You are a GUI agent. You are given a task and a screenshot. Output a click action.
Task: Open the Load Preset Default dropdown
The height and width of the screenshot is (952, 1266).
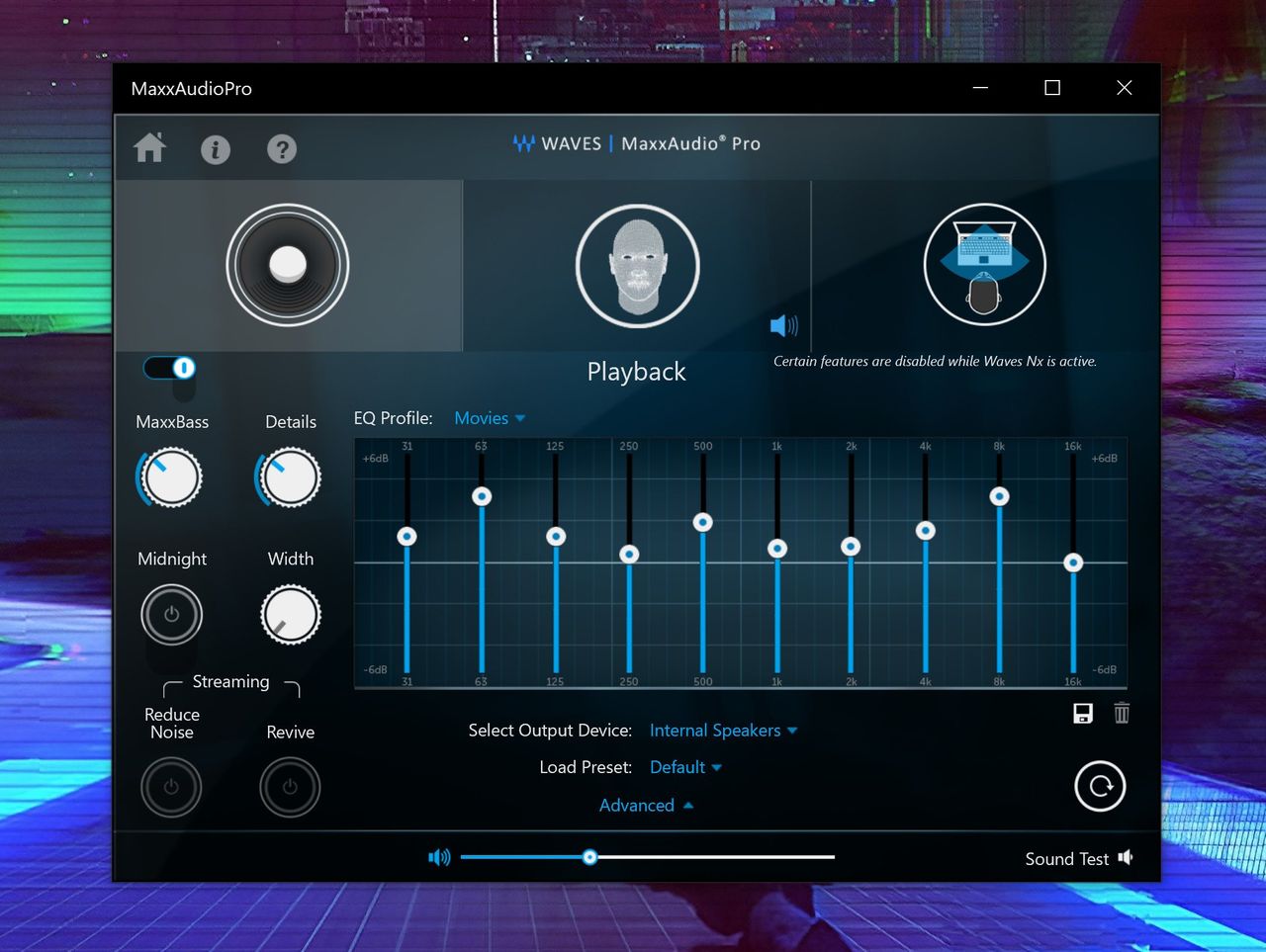685,767
